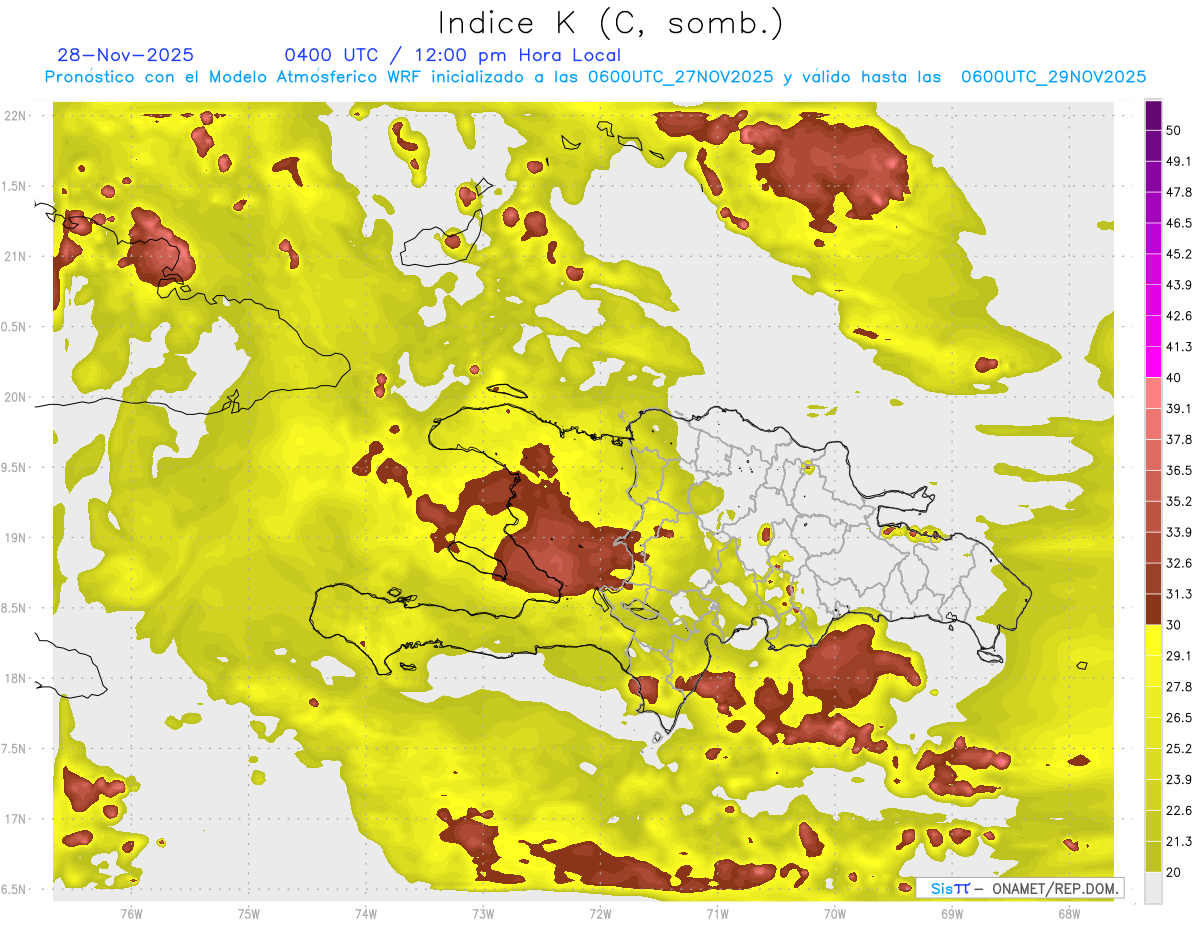This screenshot has height=927, width=1200.
Task: Click the color scale value '30'
Action: coord(1175,625)
